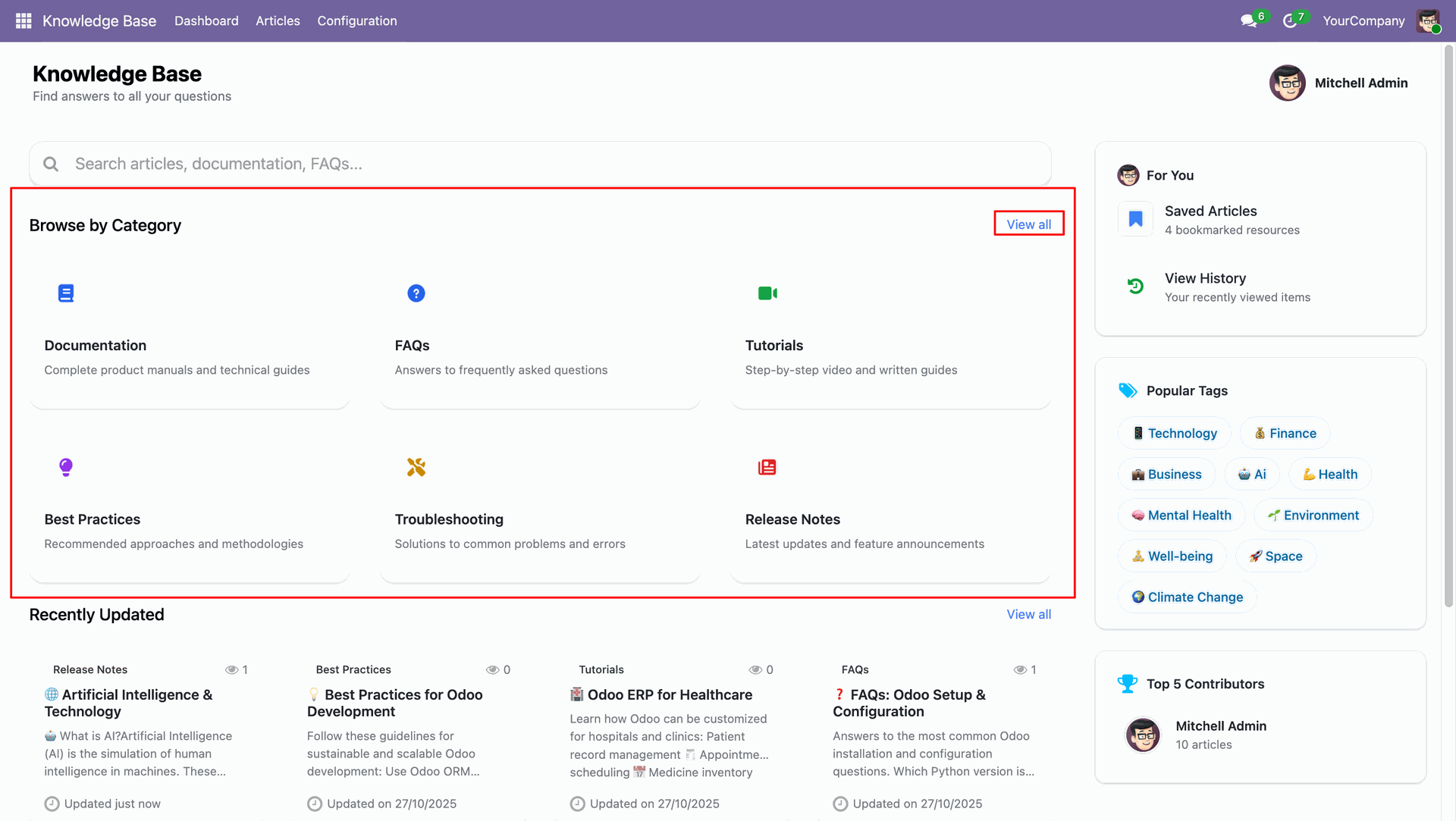Viewport: 1456px width, 821px height.
Task: Click the Troubleshooting tools icon
Action: (416, 467)
